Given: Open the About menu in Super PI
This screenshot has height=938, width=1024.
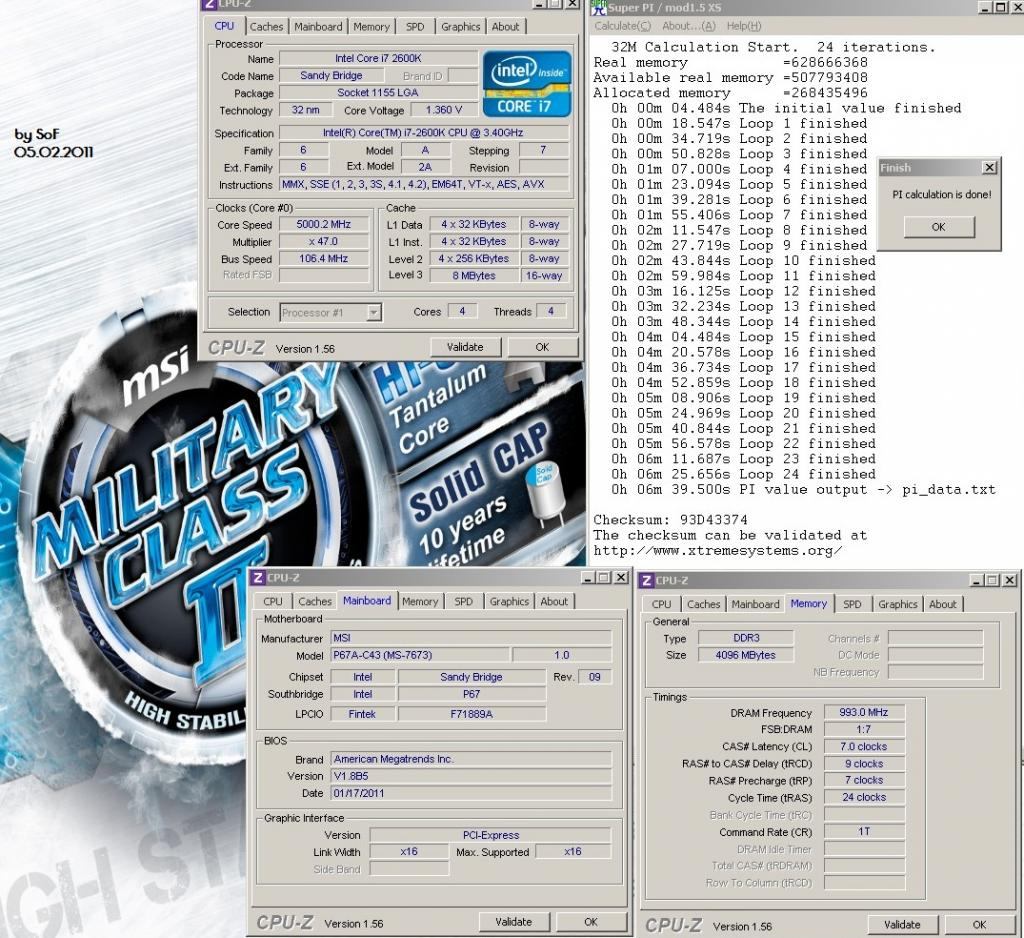Looking at the screenshot, I should (689, 26).
